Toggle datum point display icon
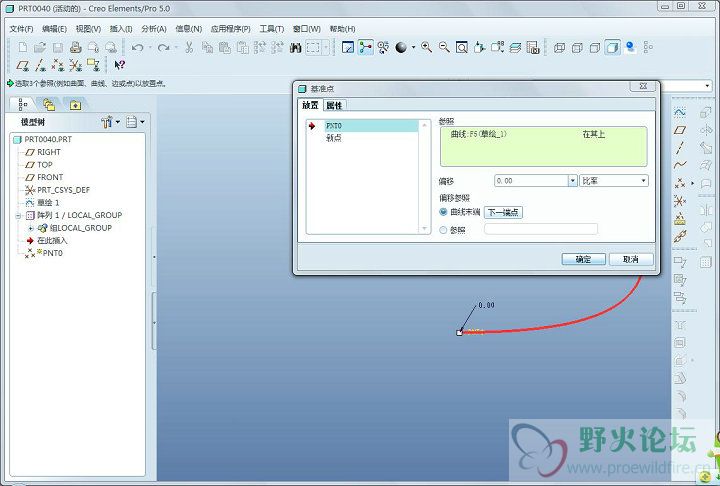 pyautogui.click(x=58, y=65)
